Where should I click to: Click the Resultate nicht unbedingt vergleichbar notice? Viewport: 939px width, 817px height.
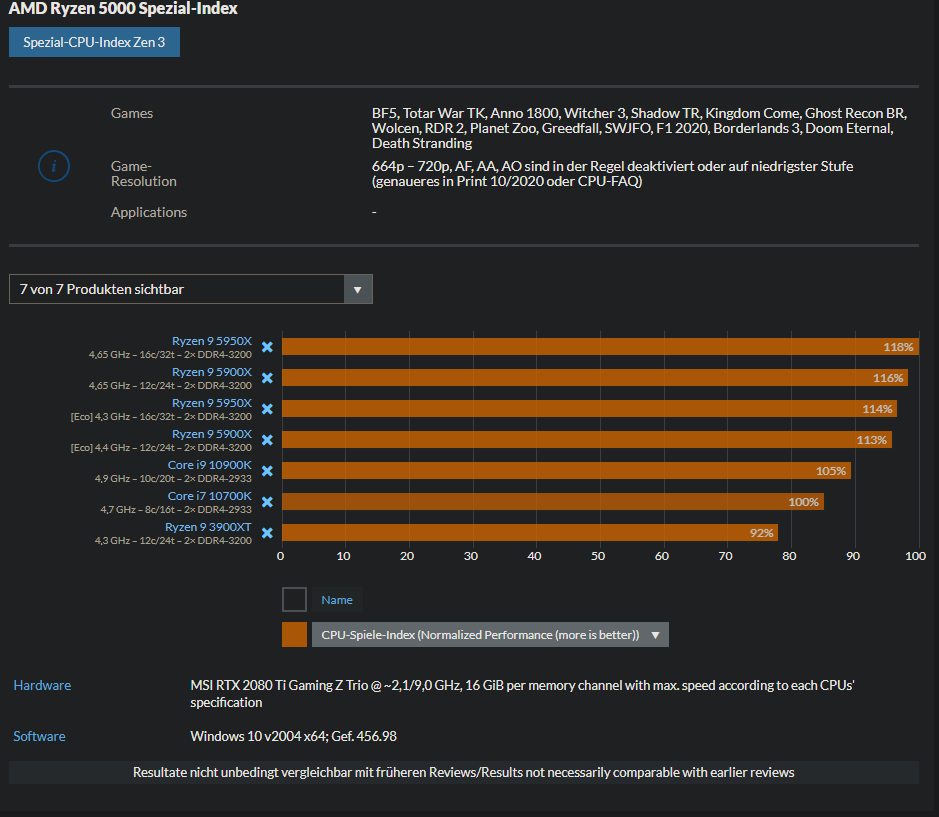pyautogui.click(x=464, y=773)
